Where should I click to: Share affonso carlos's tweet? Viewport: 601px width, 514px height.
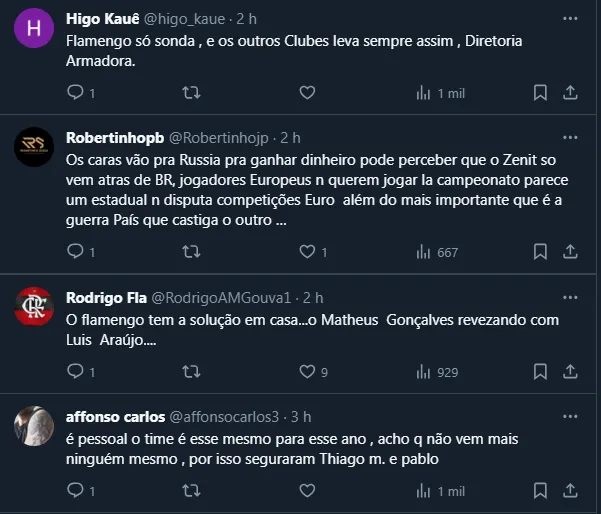570,491
